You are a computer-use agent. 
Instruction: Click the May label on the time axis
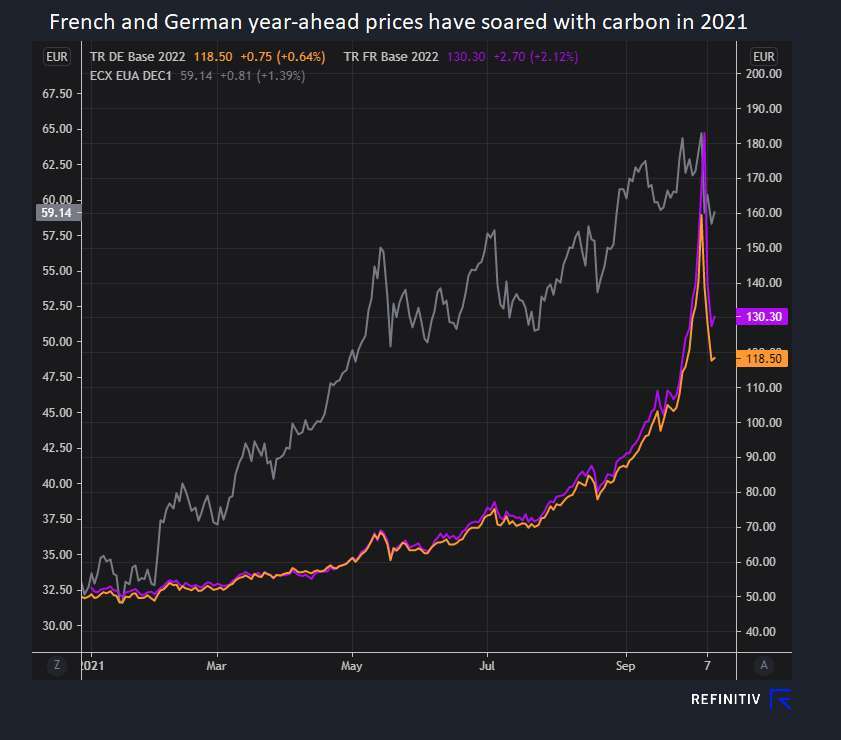tap(351, 664)
